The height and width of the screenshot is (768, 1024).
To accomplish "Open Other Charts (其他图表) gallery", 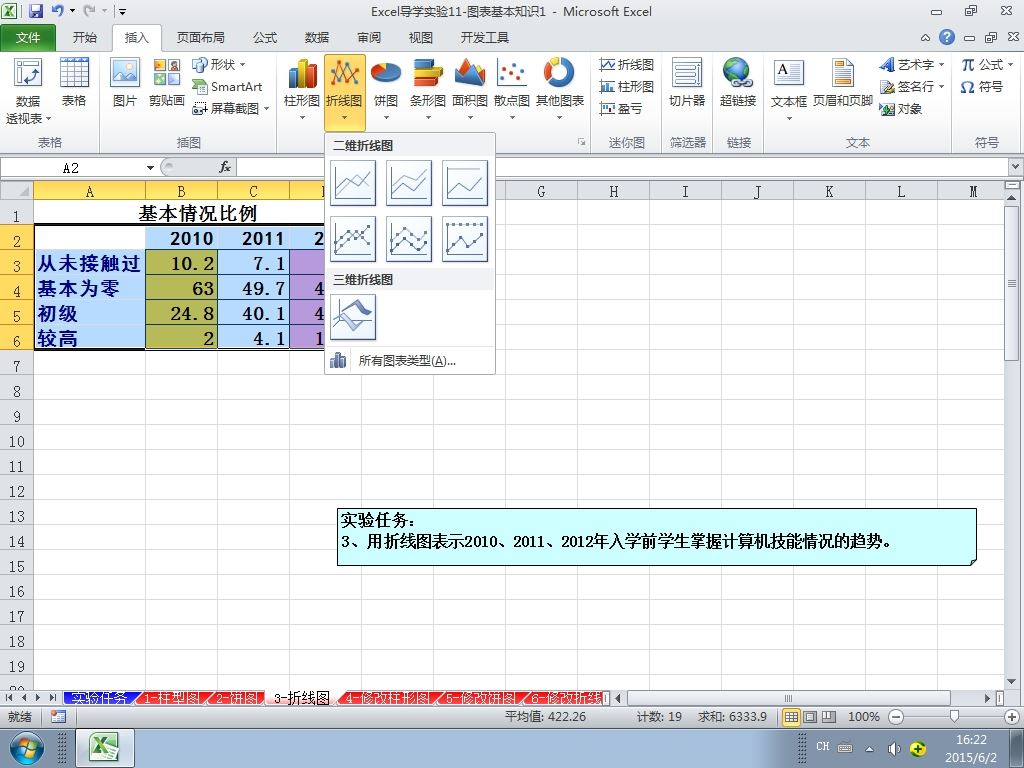I will point(560,89).
